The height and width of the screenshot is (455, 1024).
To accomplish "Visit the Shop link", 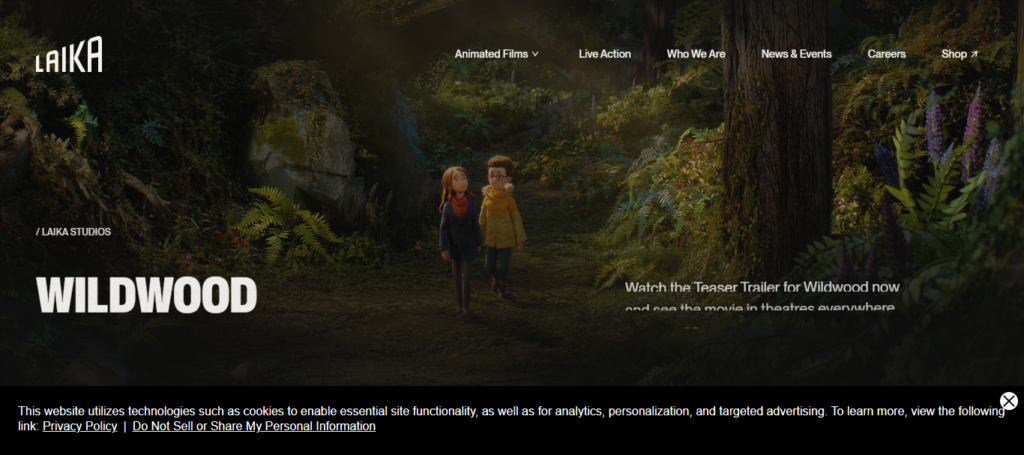I will pos(959,54).
